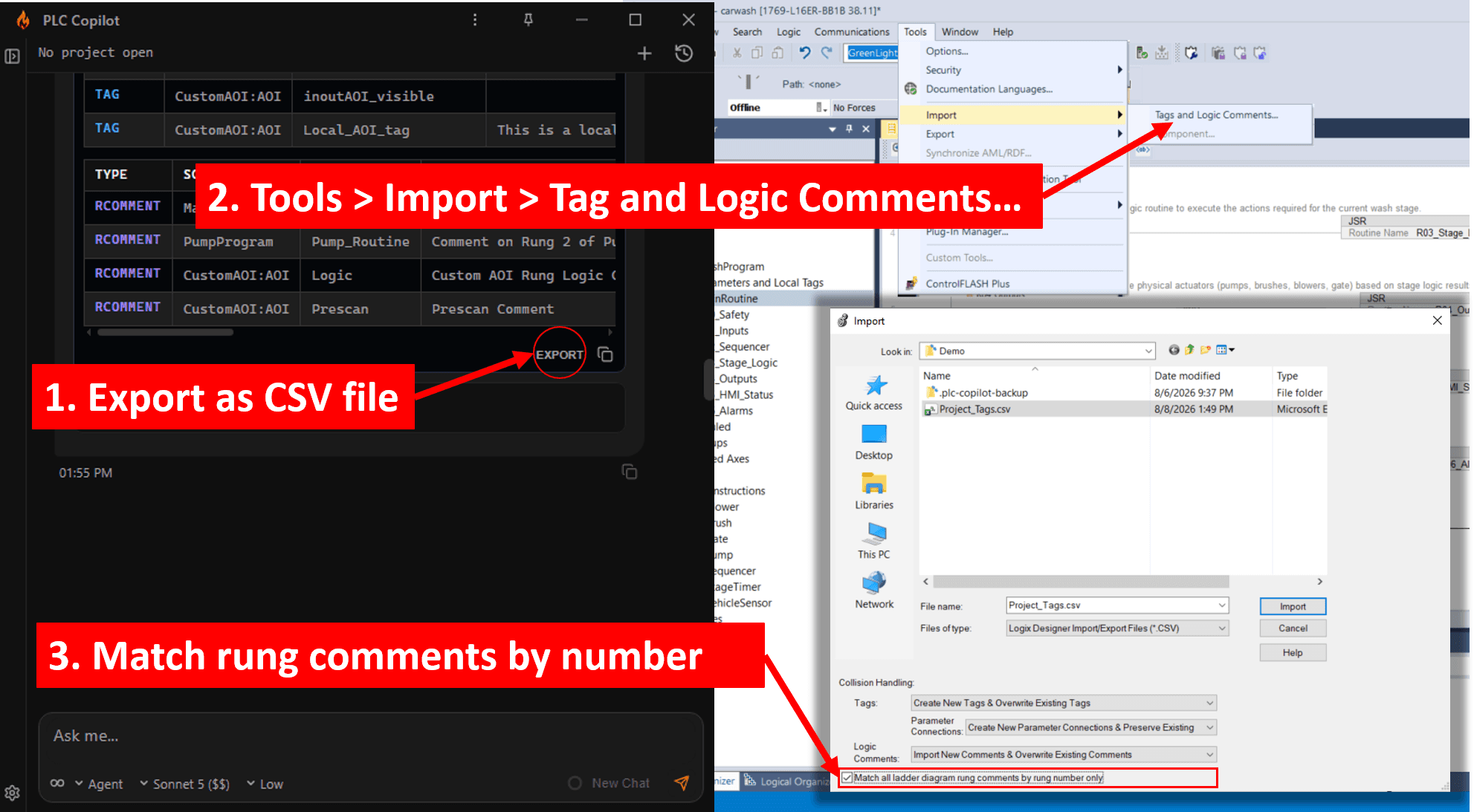Choose Tags and Logic Comments submenu item

tap(1216, 115)
